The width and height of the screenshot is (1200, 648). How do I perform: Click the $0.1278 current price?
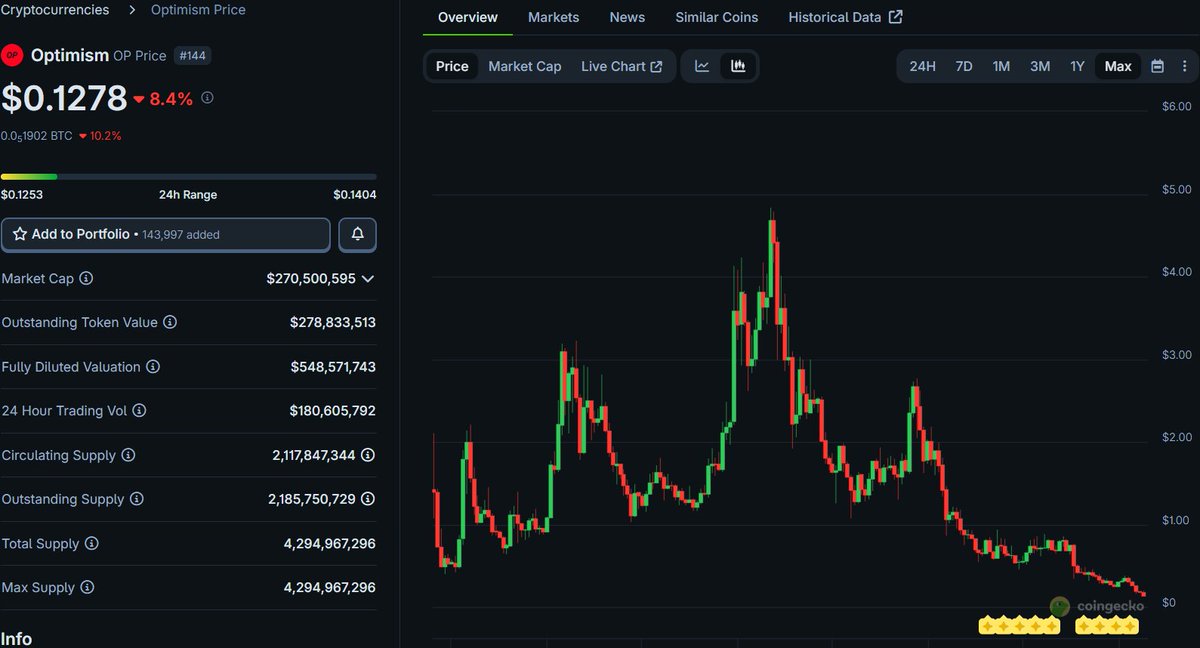pyautogui.click(x=64, y=98)
